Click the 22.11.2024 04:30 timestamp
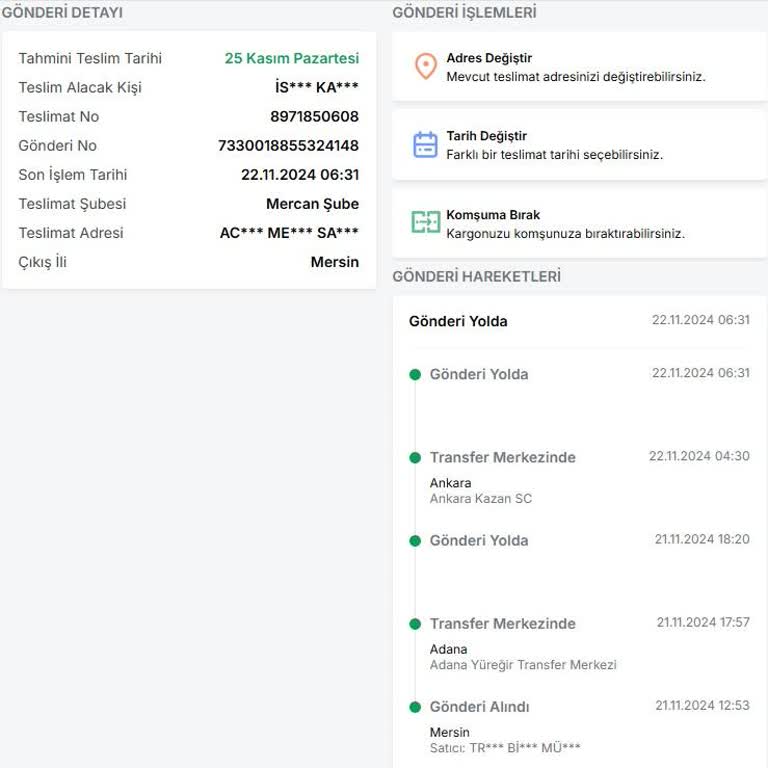 pos(699,456)
